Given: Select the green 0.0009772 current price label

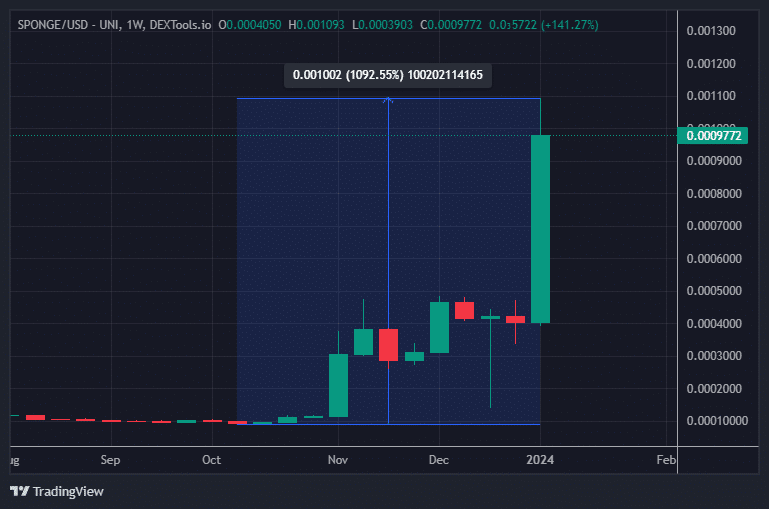Looking at the screenshot, I should tap(714, 135).
